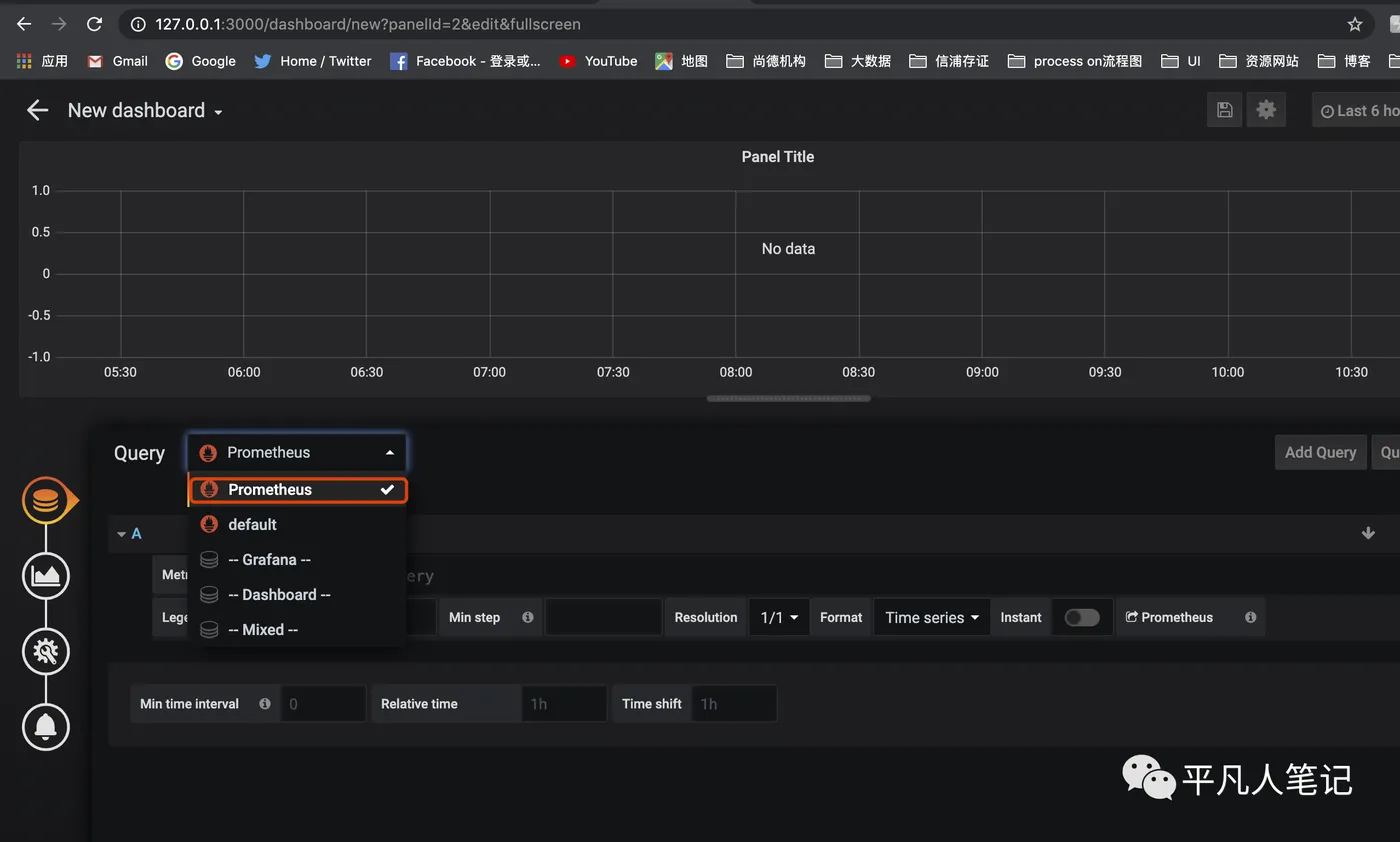Click the Min step info icon
1400x842 pixels.
pyautogui.click(x=527, y=617)
